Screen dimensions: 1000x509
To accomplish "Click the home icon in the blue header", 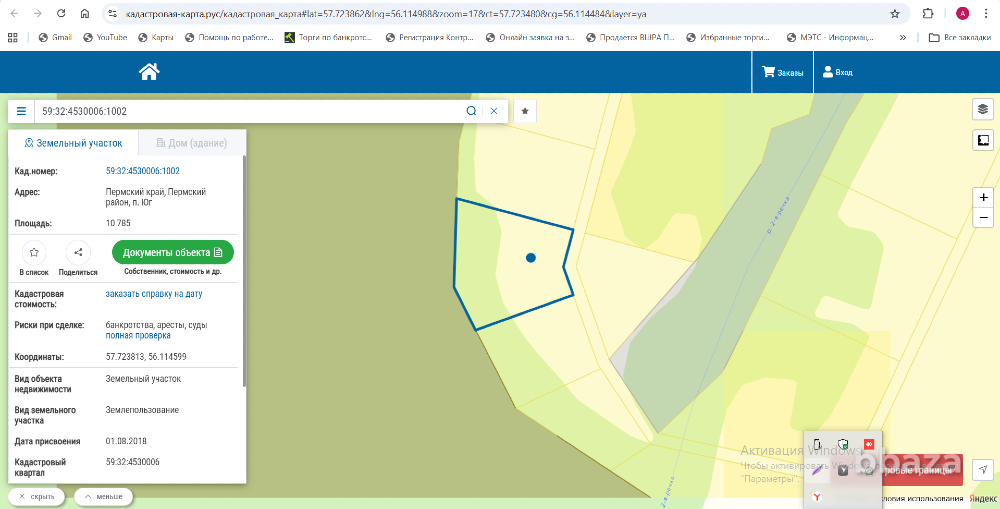I will tap(149, 72).
